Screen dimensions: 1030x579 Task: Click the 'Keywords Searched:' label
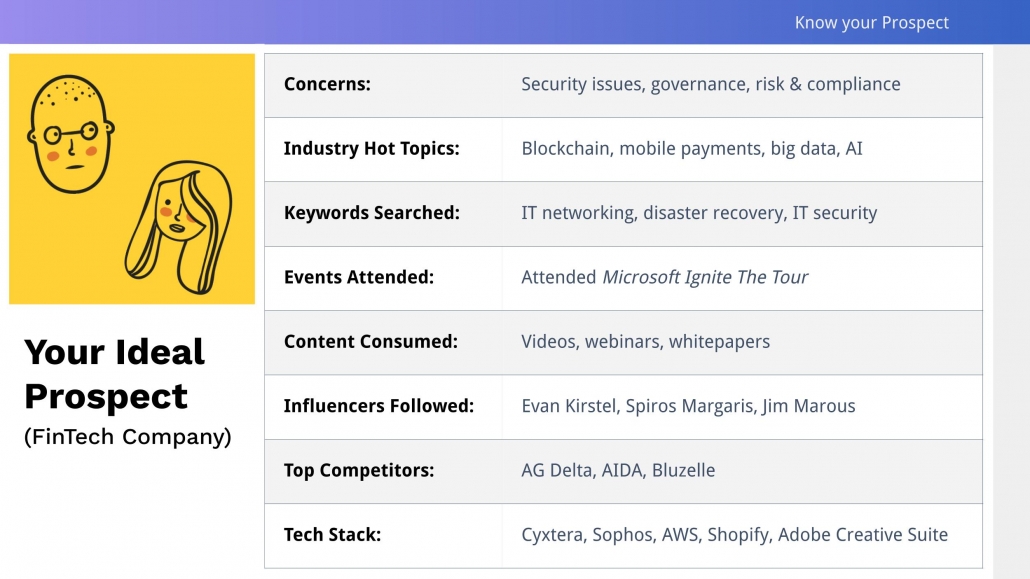tap(372, 213)
